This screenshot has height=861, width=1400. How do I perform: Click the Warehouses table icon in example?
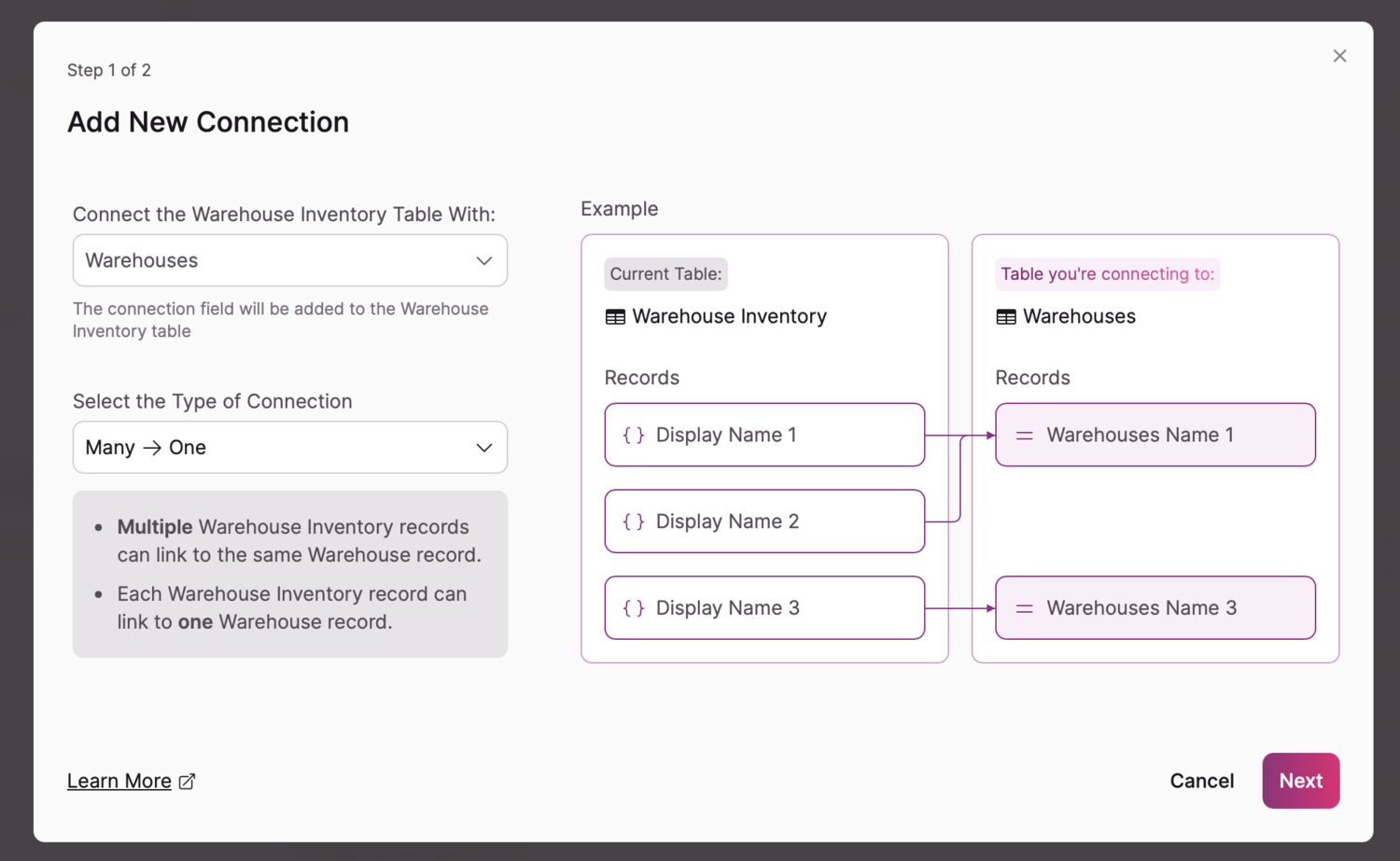[x=1006, y=317]
